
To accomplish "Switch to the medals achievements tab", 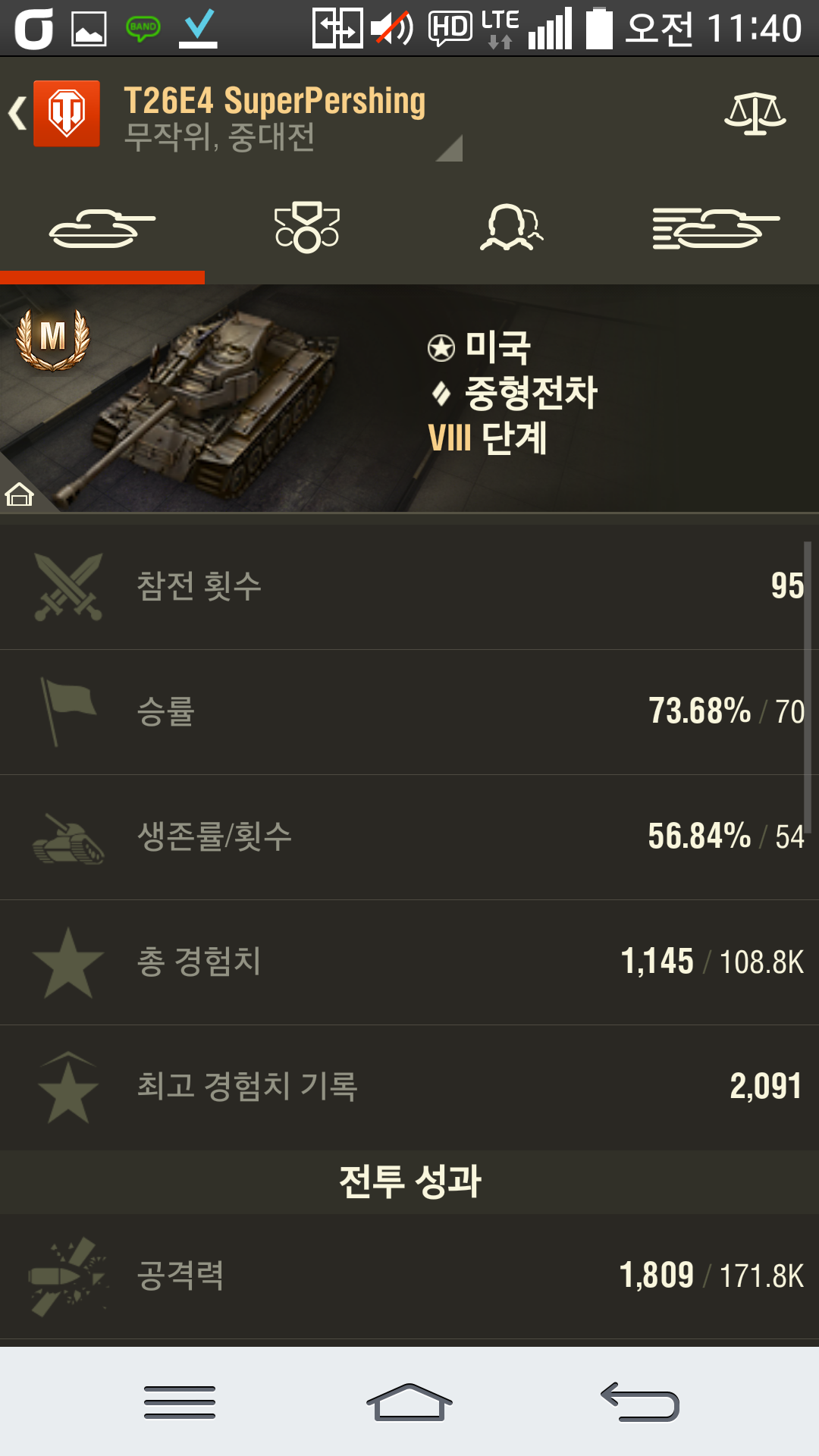I will tap(307, 227).
